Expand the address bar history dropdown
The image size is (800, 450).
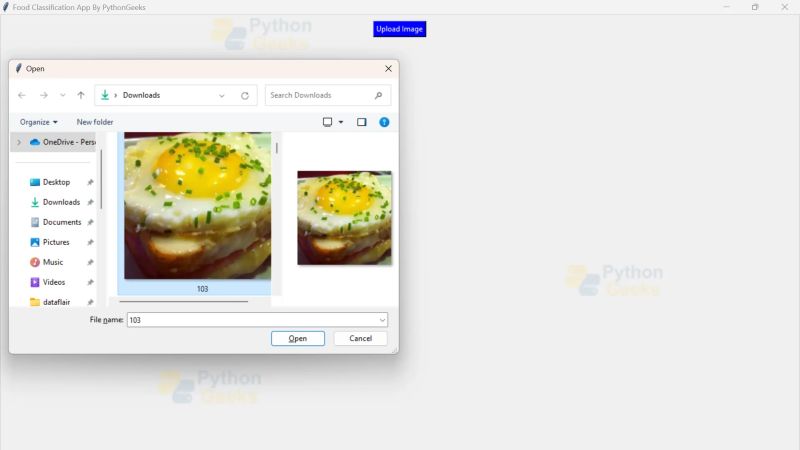pos(221,96)
